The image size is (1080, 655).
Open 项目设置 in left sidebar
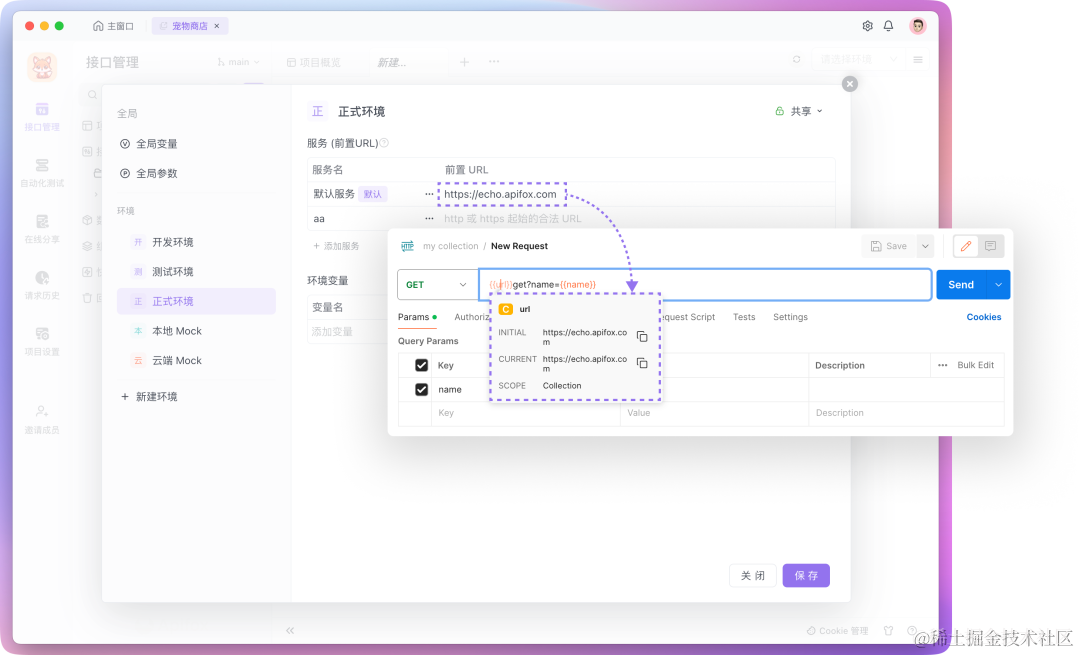[x=42, y=342]
